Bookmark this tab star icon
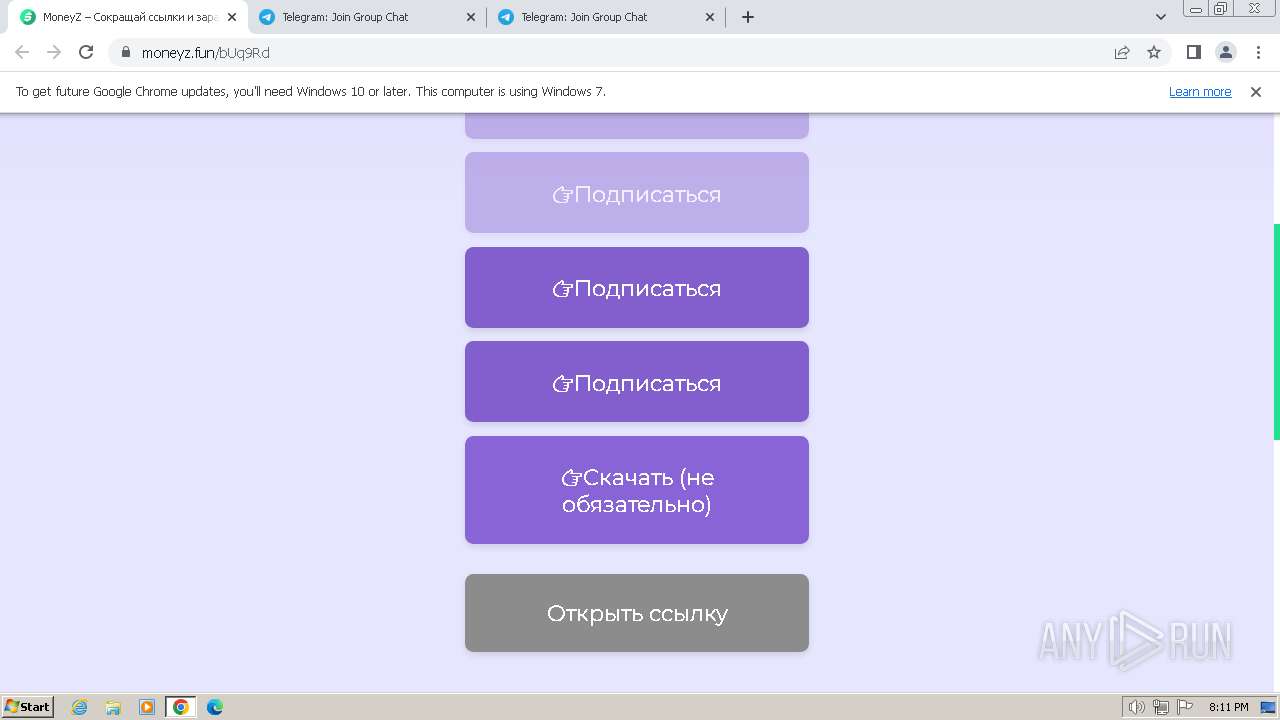Viewport: 1280px width, 720px height. pyautogui.click(x=1154, y=52)
